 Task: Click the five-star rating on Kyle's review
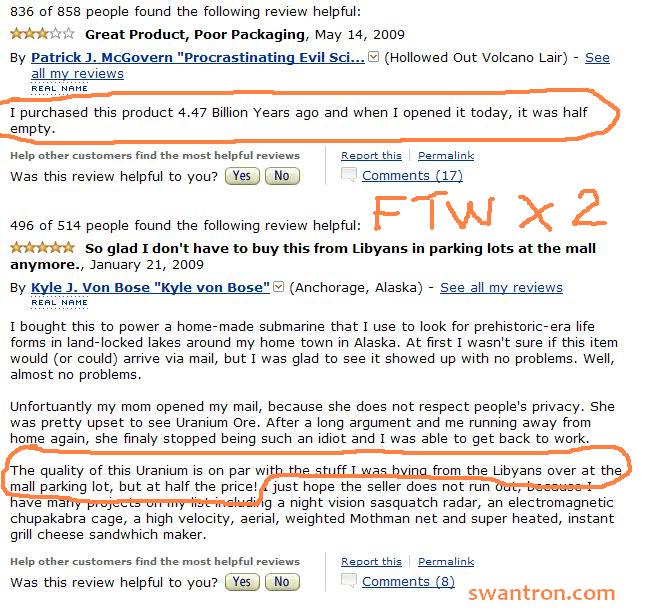pos(43,248)
